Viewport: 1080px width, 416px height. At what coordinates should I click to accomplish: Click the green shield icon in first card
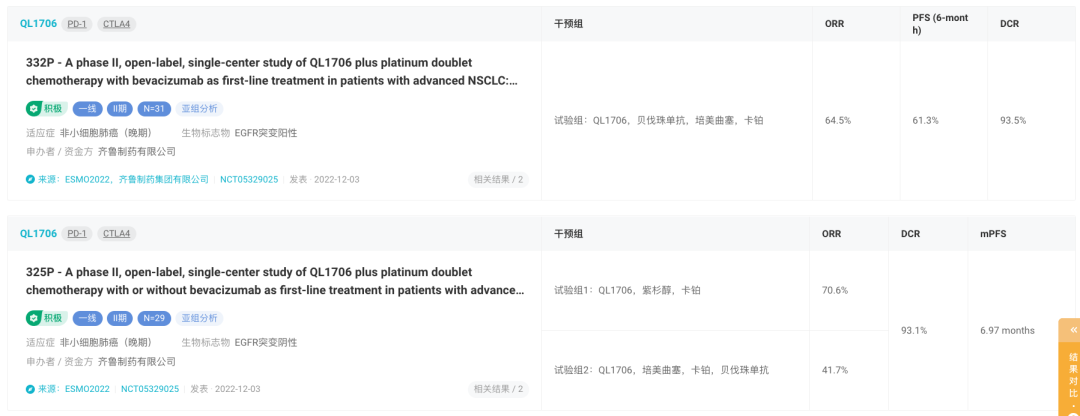point(33,108)
